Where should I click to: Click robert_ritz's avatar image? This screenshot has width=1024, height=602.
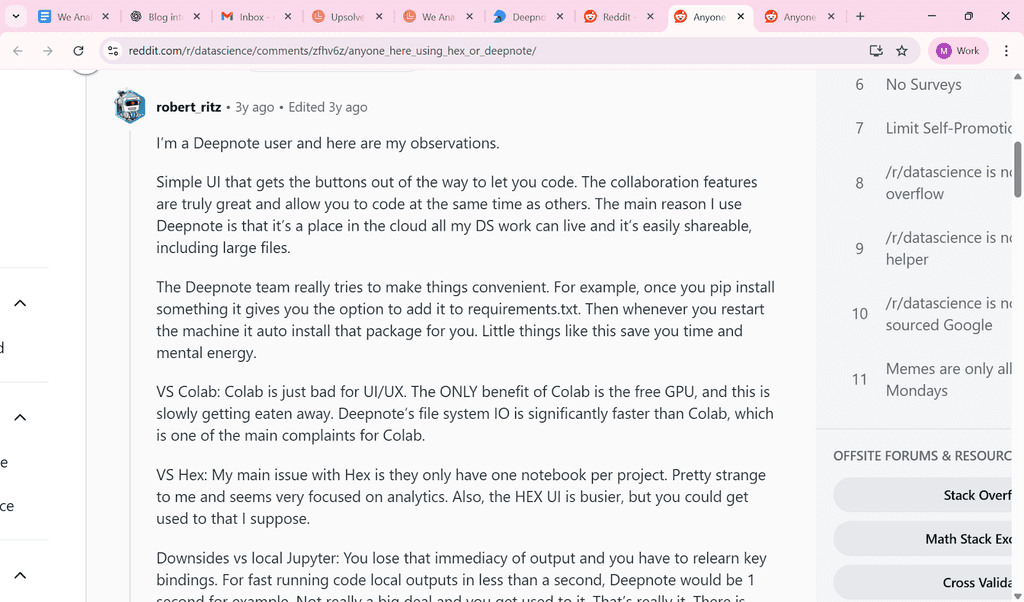click(x=129, y=106)
